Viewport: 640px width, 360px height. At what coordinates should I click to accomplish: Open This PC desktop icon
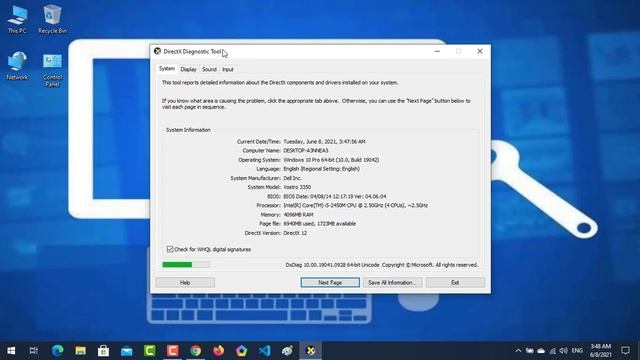[x=17, y=19]
